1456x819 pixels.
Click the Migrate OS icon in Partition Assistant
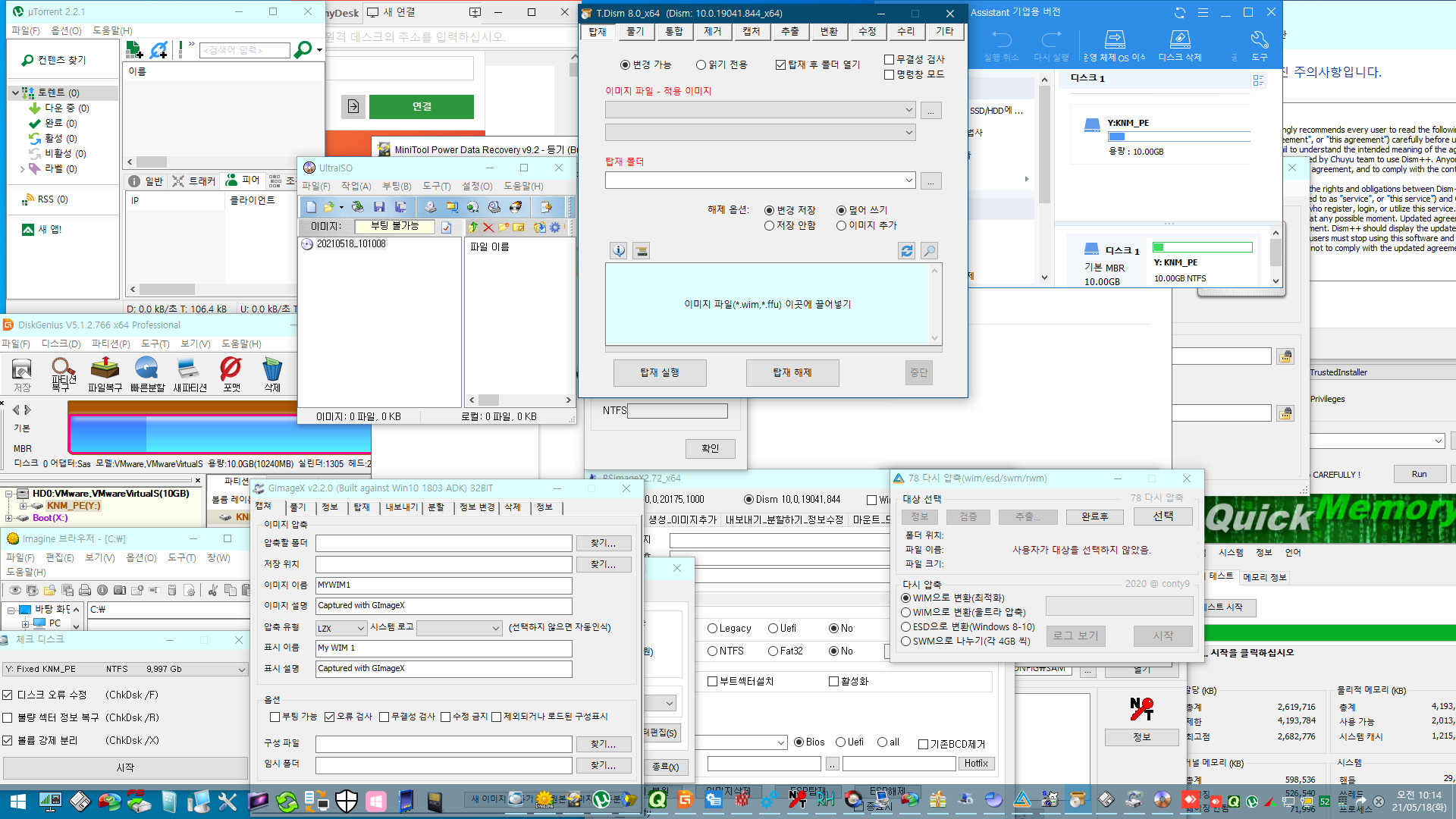coord(1114,45)
